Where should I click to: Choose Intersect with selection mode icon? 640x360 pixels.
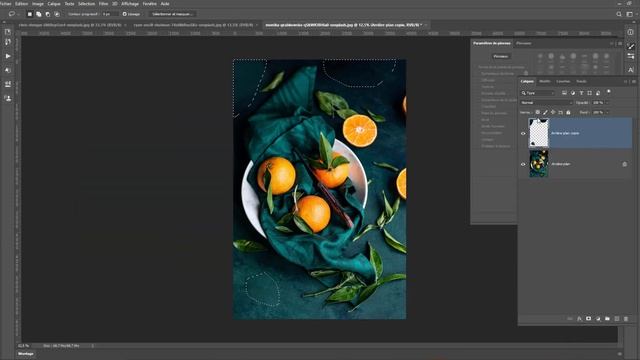point(57,14)
